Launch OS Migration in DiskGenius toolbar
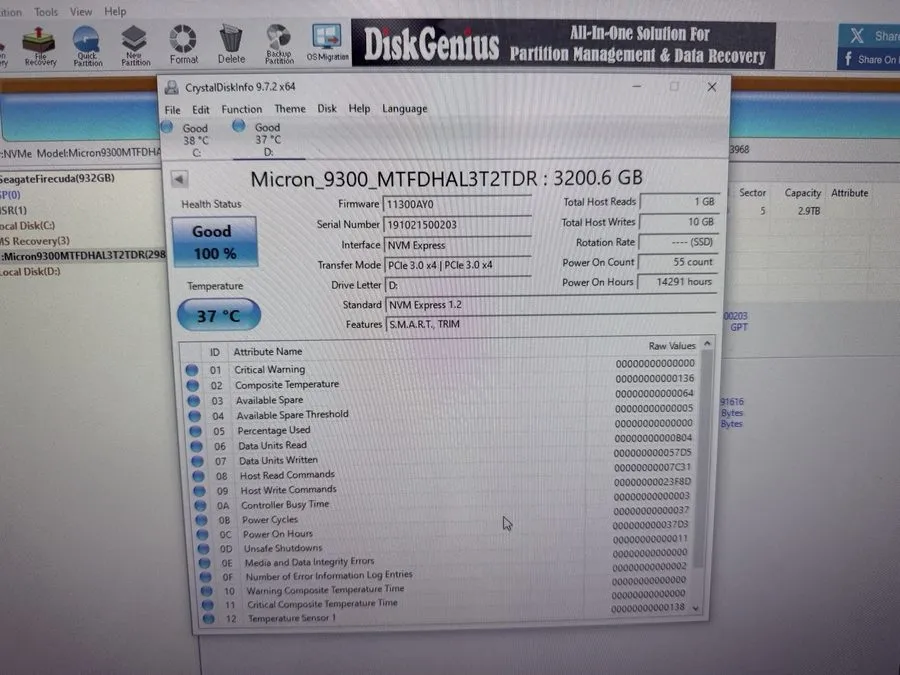 (x=327, y=42)
